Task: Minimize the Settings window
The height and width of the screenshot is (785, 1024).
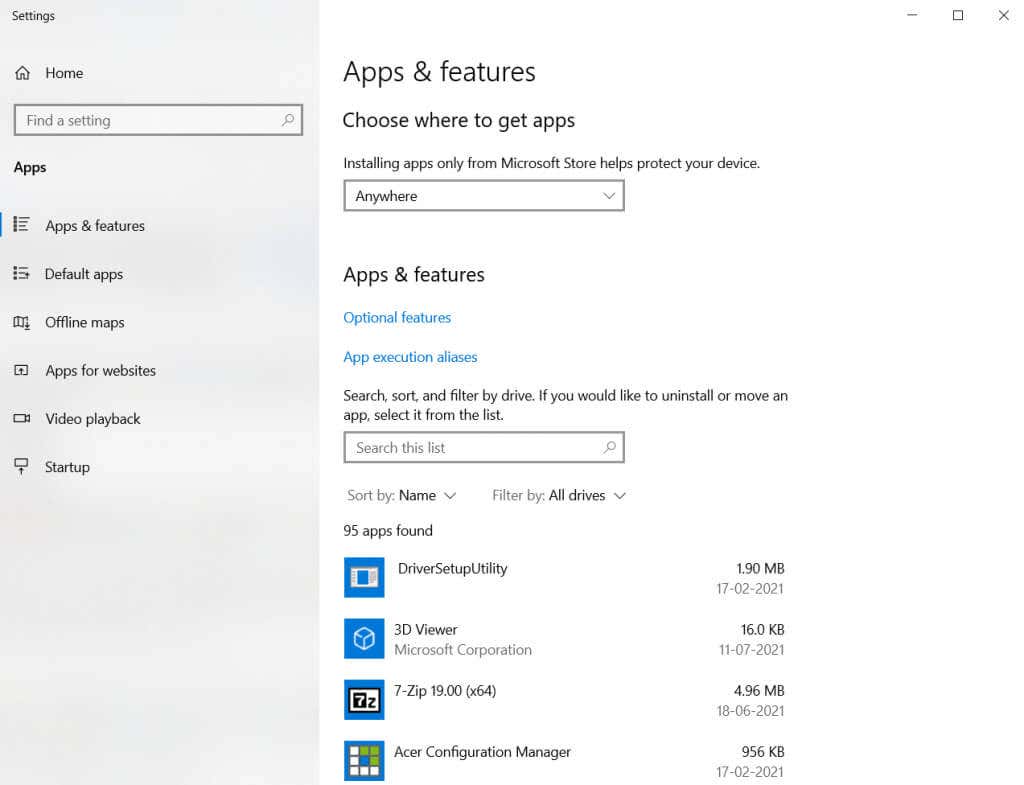Action: point(912,15)
